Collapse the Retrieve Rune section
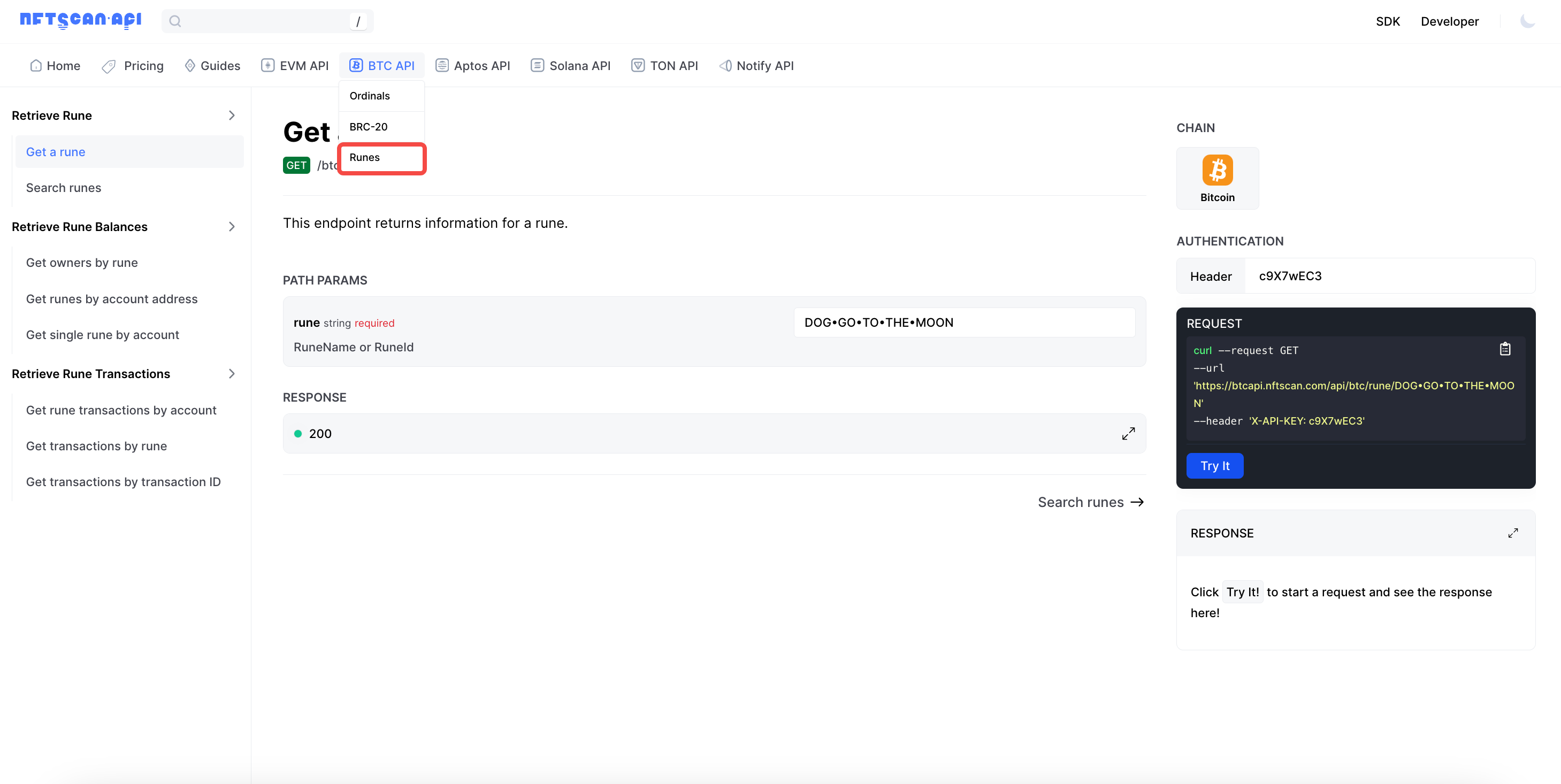Screen dimensions: 1561x784 (232, 115)
